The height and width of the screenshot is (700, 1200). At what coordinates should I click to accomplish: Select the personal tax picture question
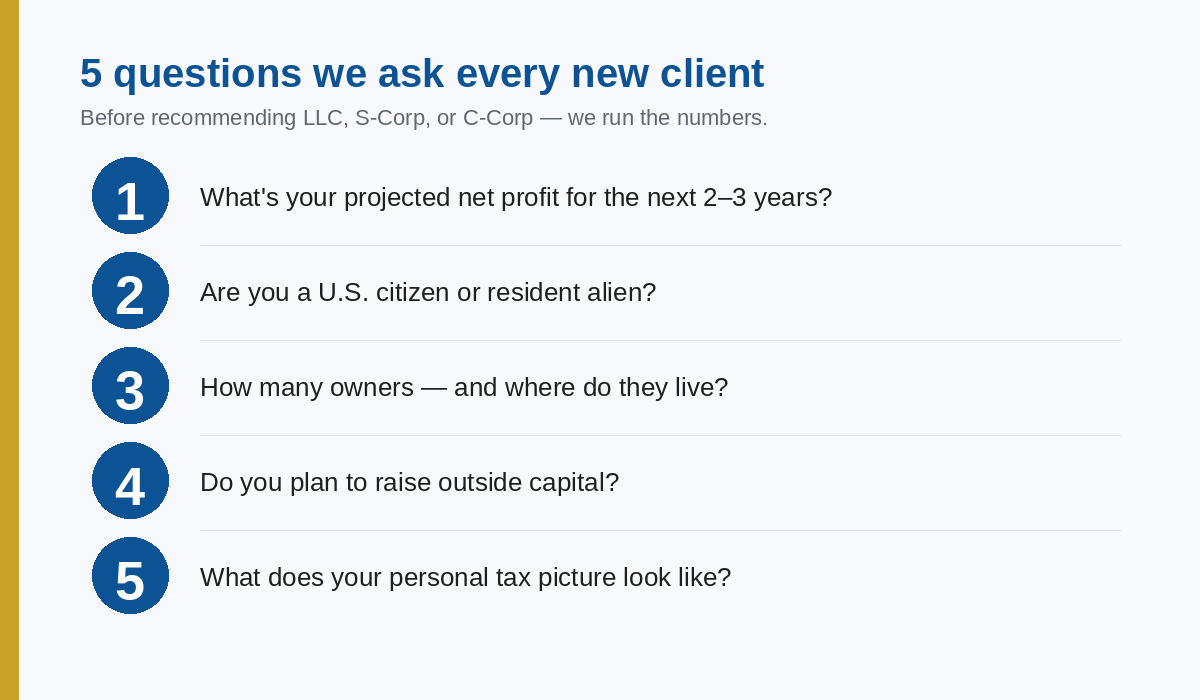[465, 577]
